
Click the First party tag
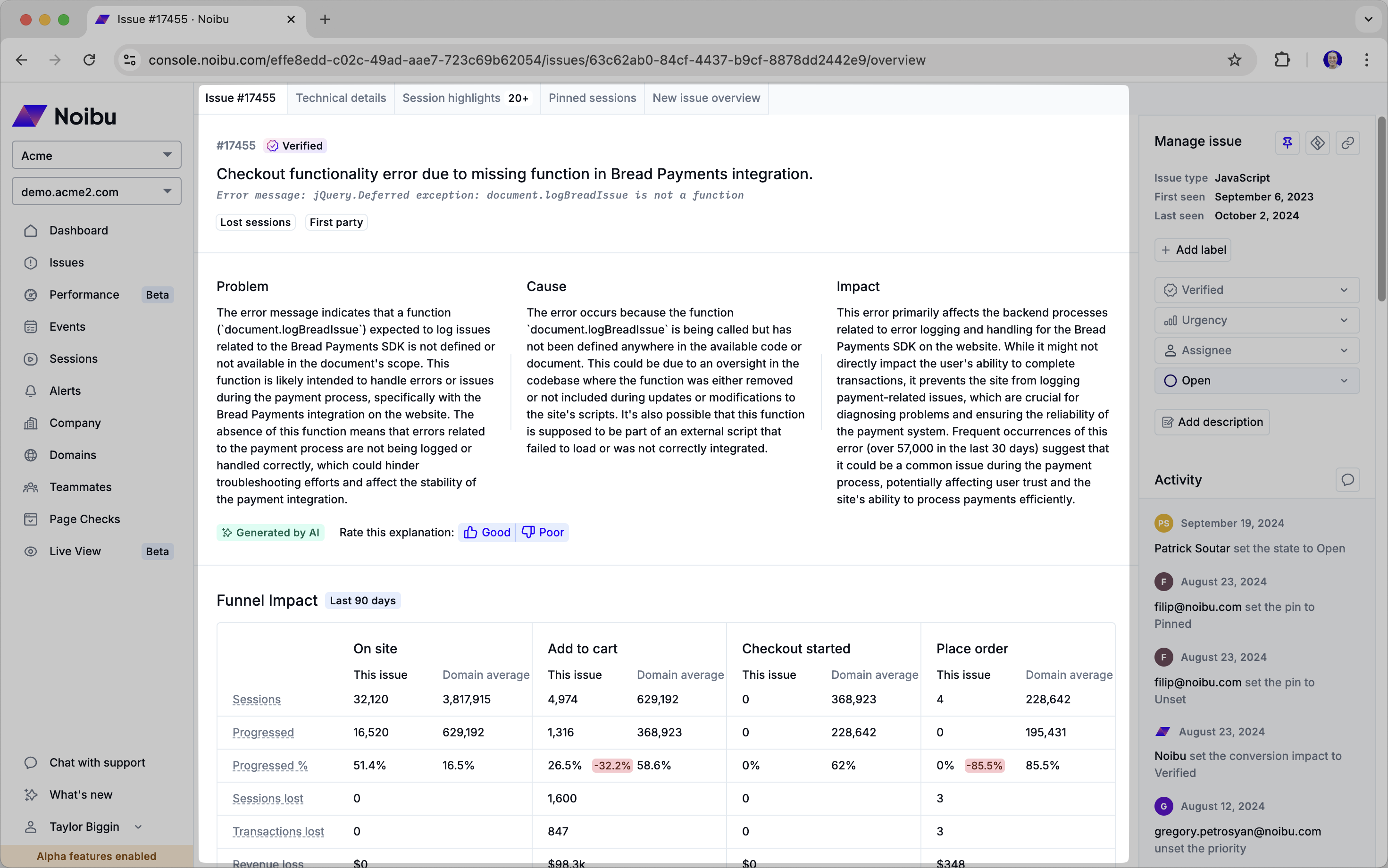pyautogui.click(x=336, y=222)
